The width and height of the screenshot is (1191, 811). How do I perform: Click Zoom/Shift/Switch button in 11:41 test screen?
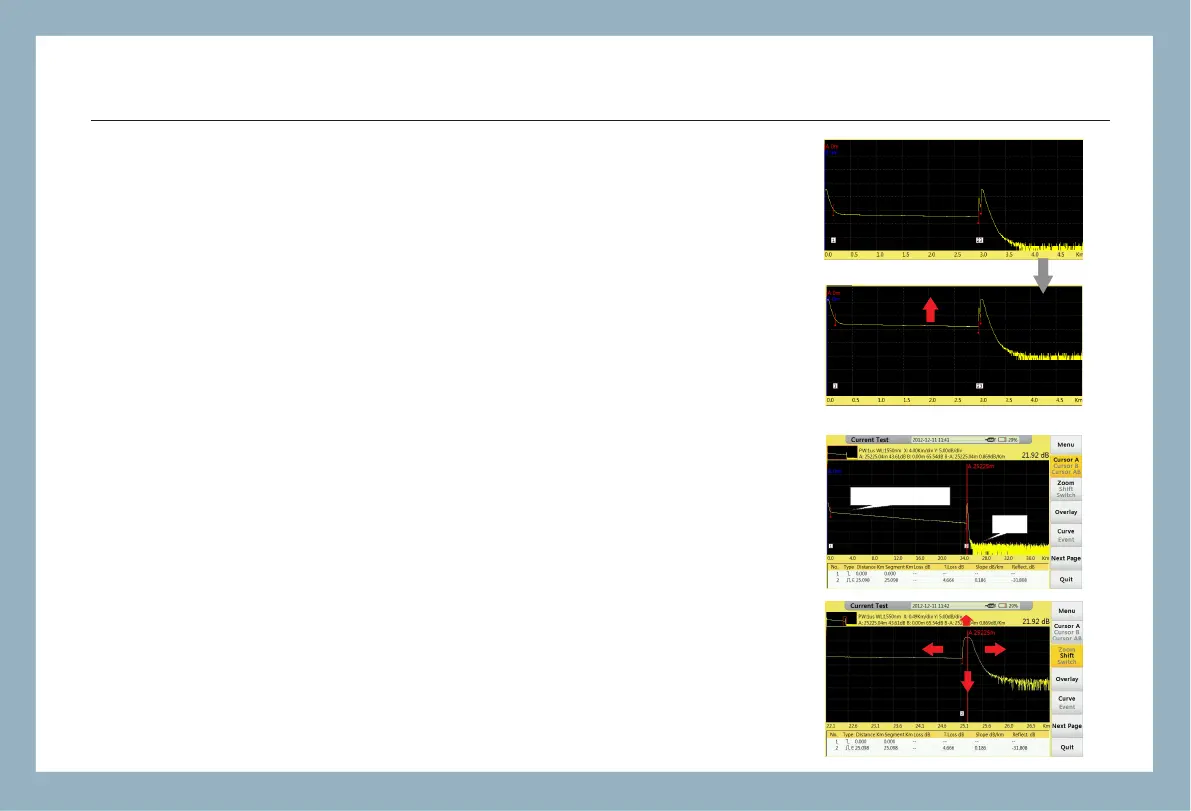[1066, 489]
